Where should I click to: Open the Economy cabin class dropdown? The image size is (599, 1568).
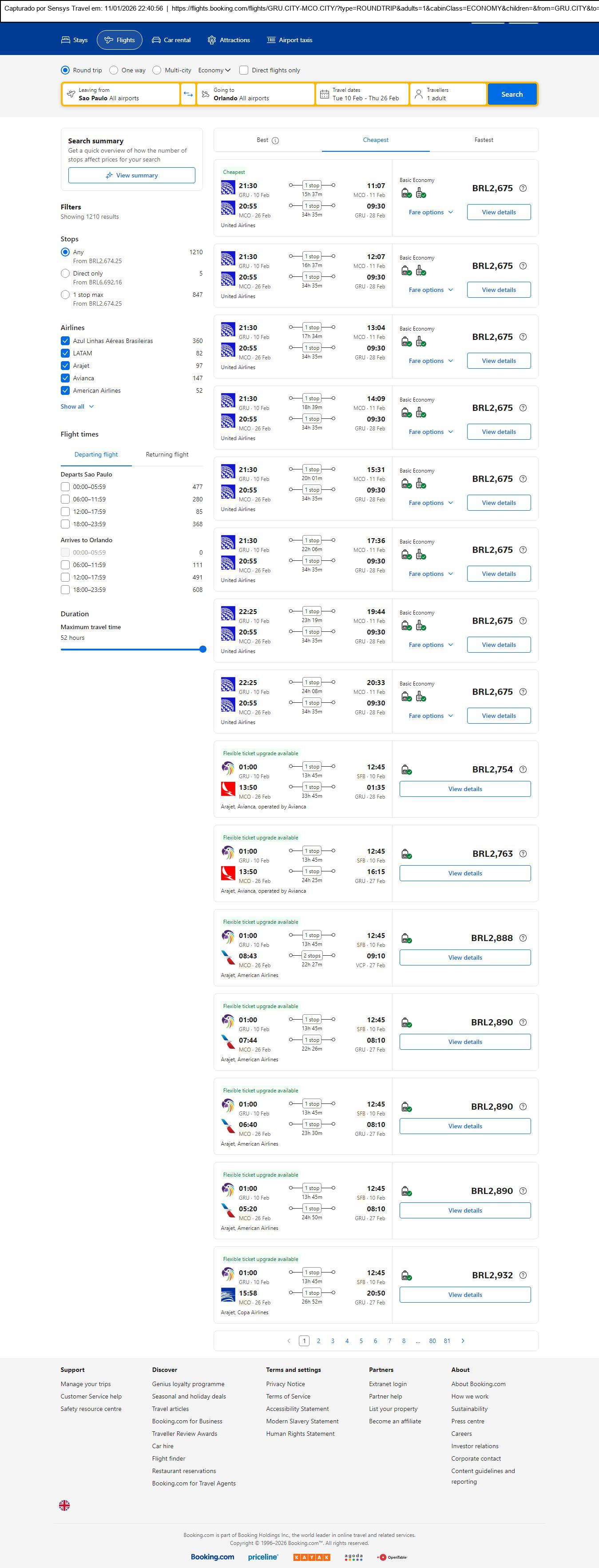click(214, 70)
